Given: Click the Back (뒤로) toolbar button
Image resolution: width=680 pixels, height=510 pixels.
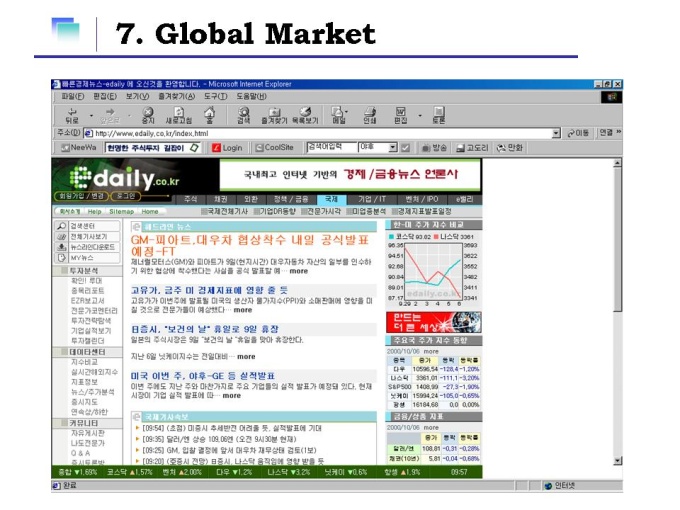Looking at the screenshot, I should [x=72, y=115].
